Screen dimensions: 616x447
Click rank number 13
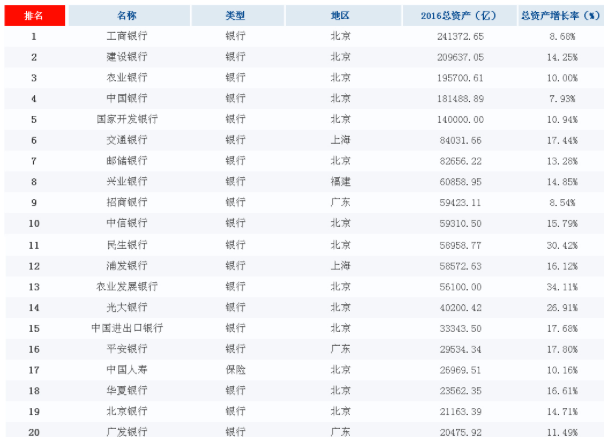click(x=34, y=287)
